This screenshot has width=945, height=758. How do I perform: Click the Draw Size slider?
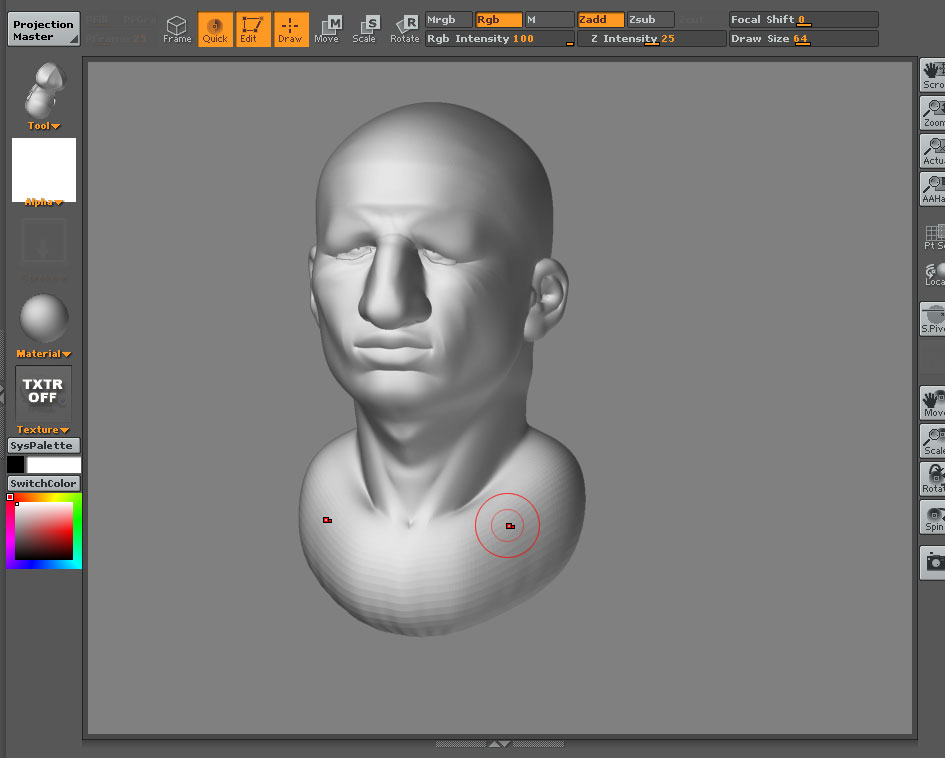[803, 39]
